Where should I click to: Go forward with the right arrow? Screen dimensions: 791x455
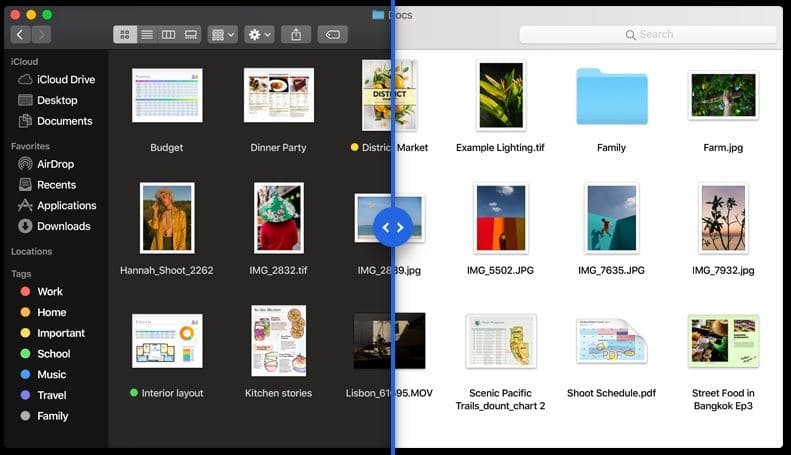[x=41, y=34]
